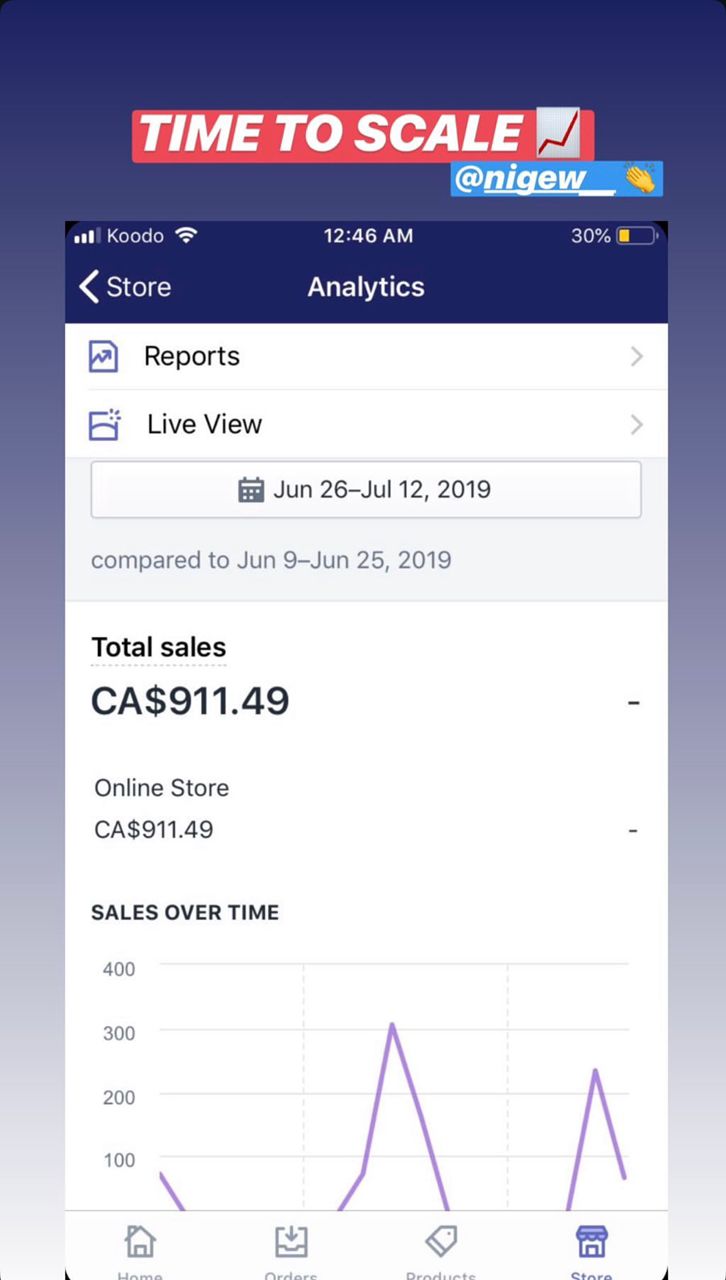Tap the CA$911.49 total sales amount

coord(190,701)
